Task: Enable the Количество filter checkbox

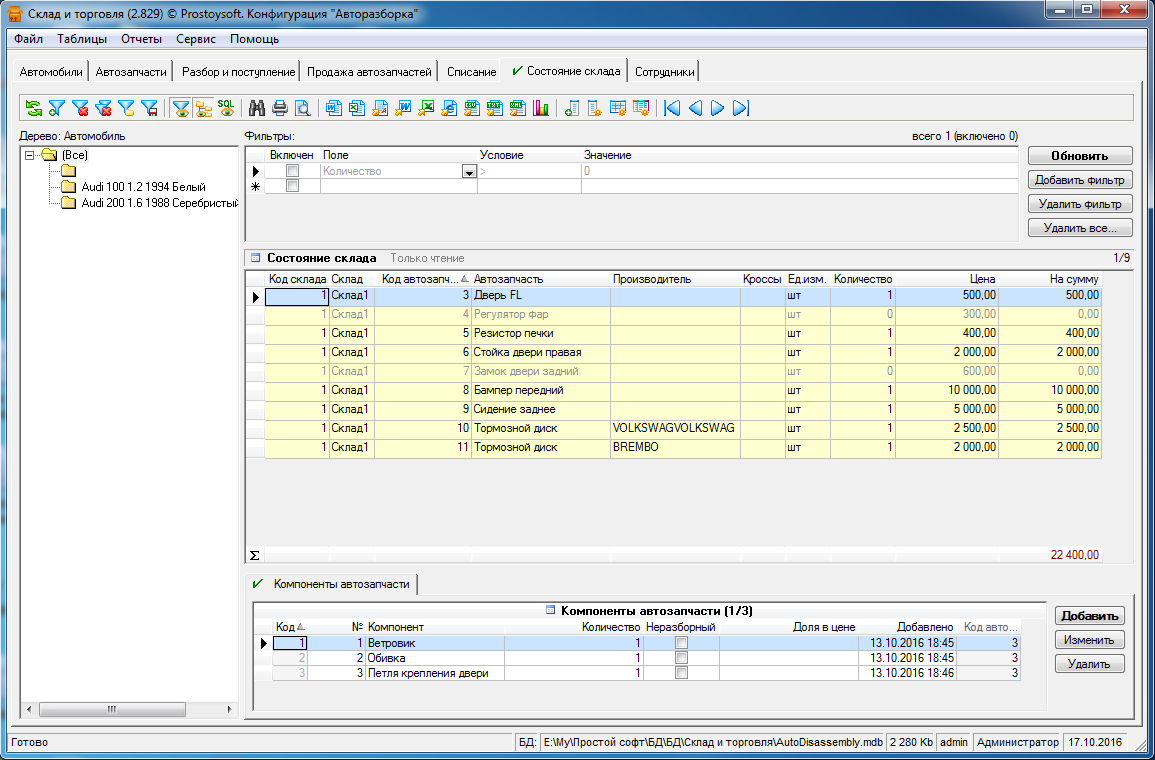Action: click(292, 171)
